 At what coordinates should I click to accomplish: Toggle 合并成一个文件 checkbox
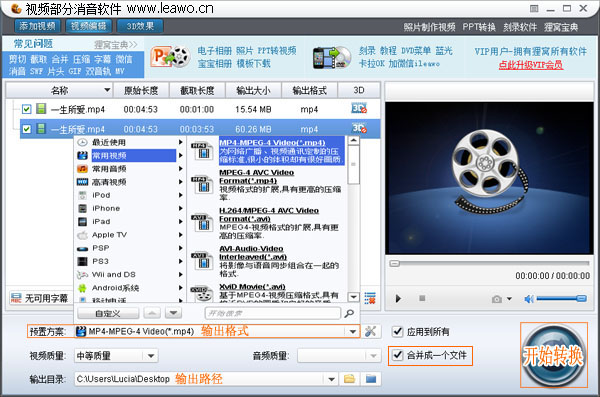click(x=398, y=355)
